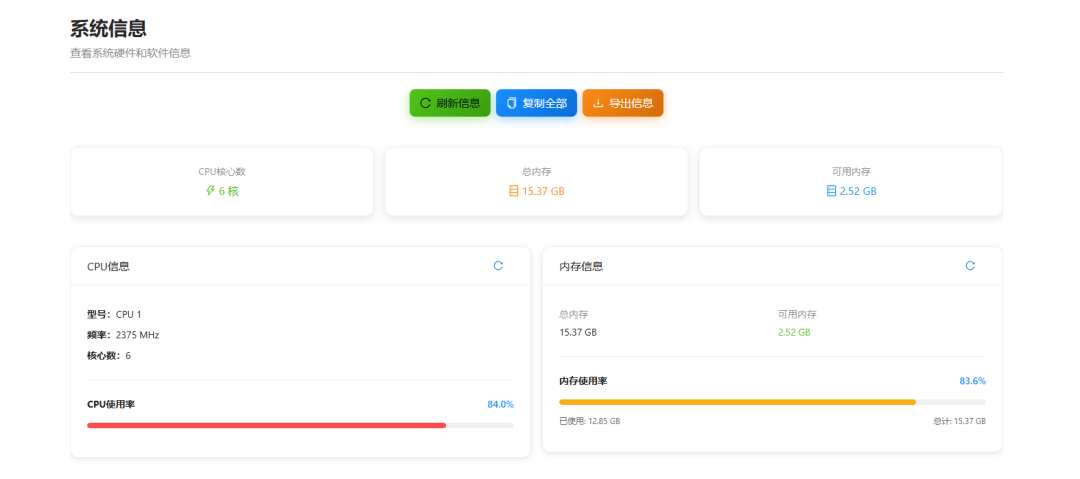Click the 内存信息 panel title

581,266
